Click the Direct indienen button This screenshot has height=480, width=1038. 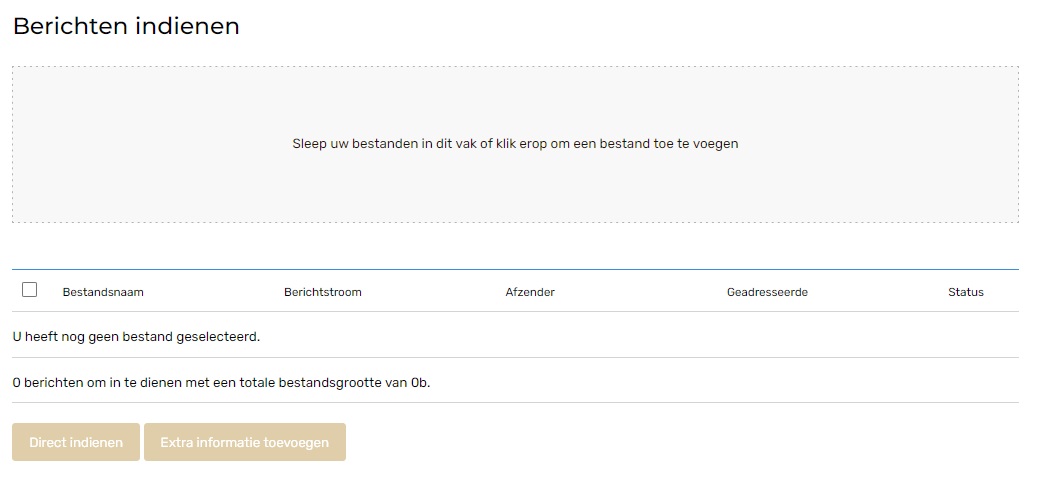pos(76,442)
